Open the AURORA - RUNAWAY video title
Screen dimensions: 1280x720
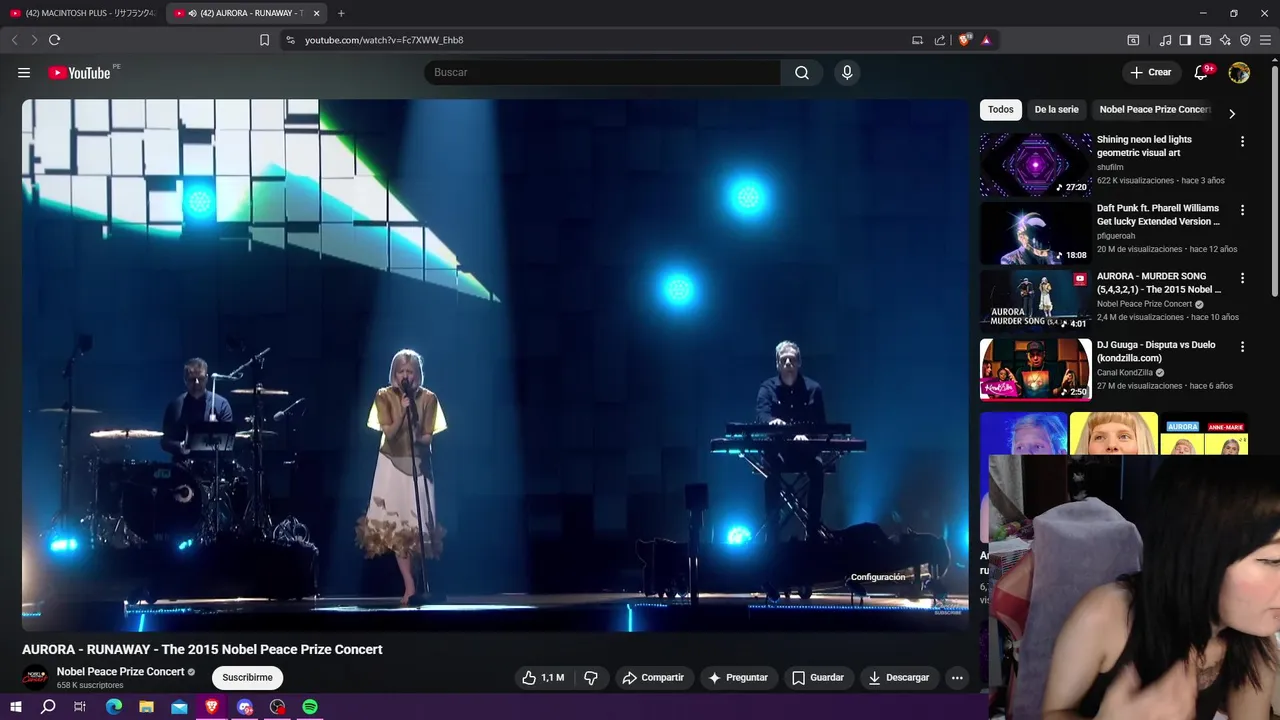coord(202,649)
